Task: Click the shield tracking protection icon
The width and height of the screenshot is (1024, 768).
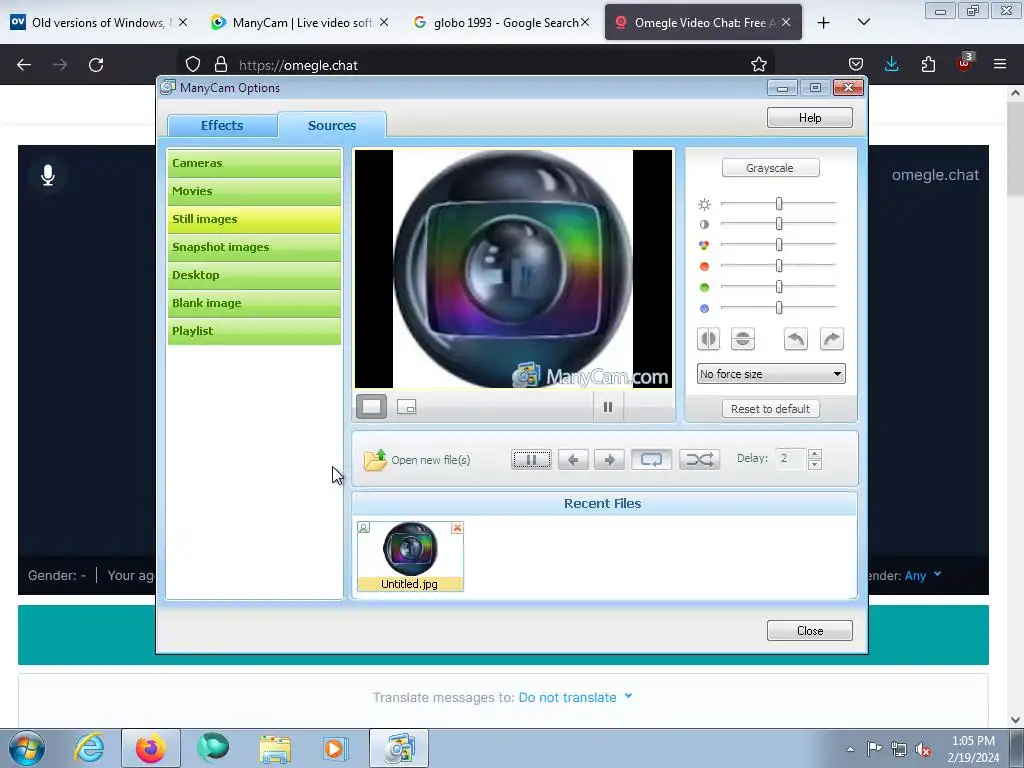Action: (193, 65)
